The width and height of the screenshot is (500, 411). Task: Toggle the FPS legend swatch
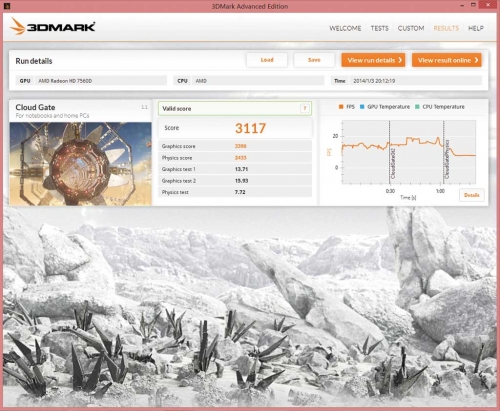tap(341, 107)
